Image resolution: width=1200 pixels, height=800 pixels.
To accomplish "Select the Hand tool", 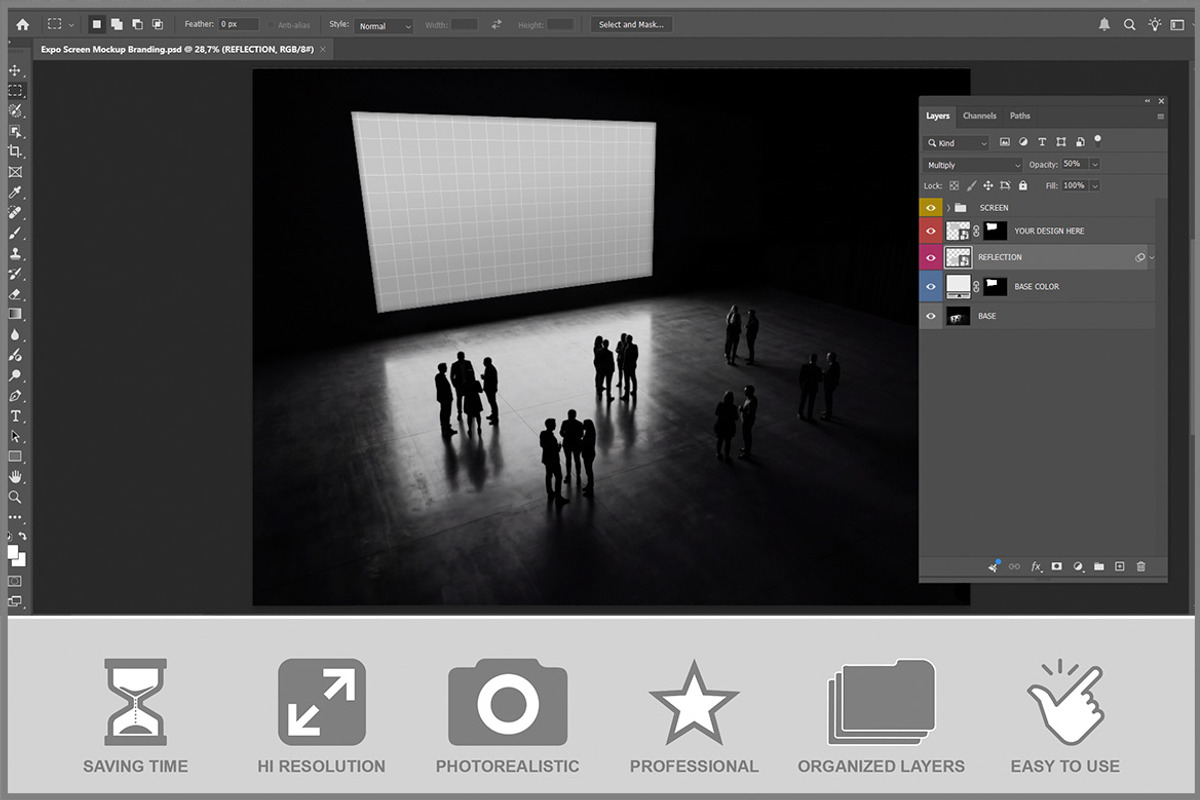I will (x=15, y=477).
